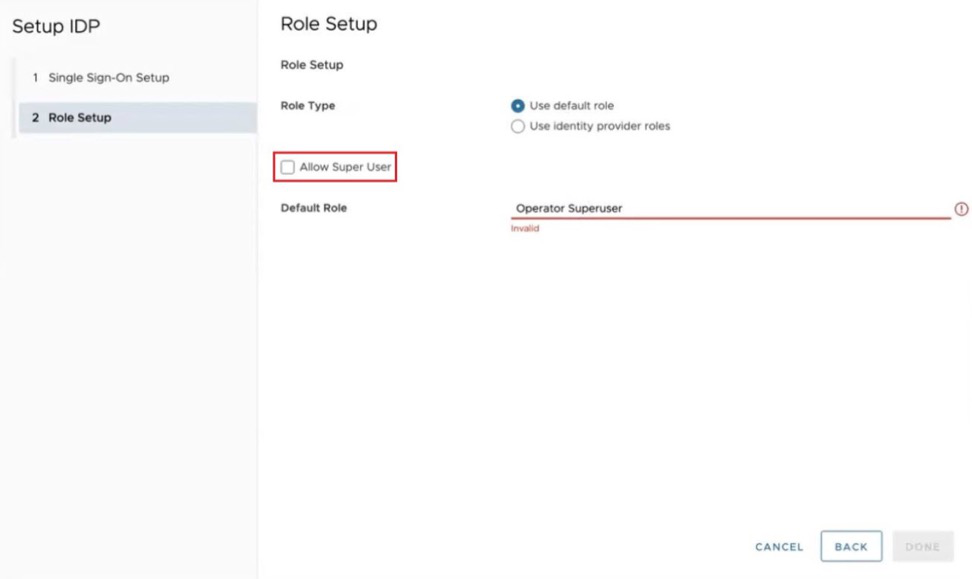Go to Single Sign-On Setup step
Screen dimensions: 972x579
pos(108,78)
